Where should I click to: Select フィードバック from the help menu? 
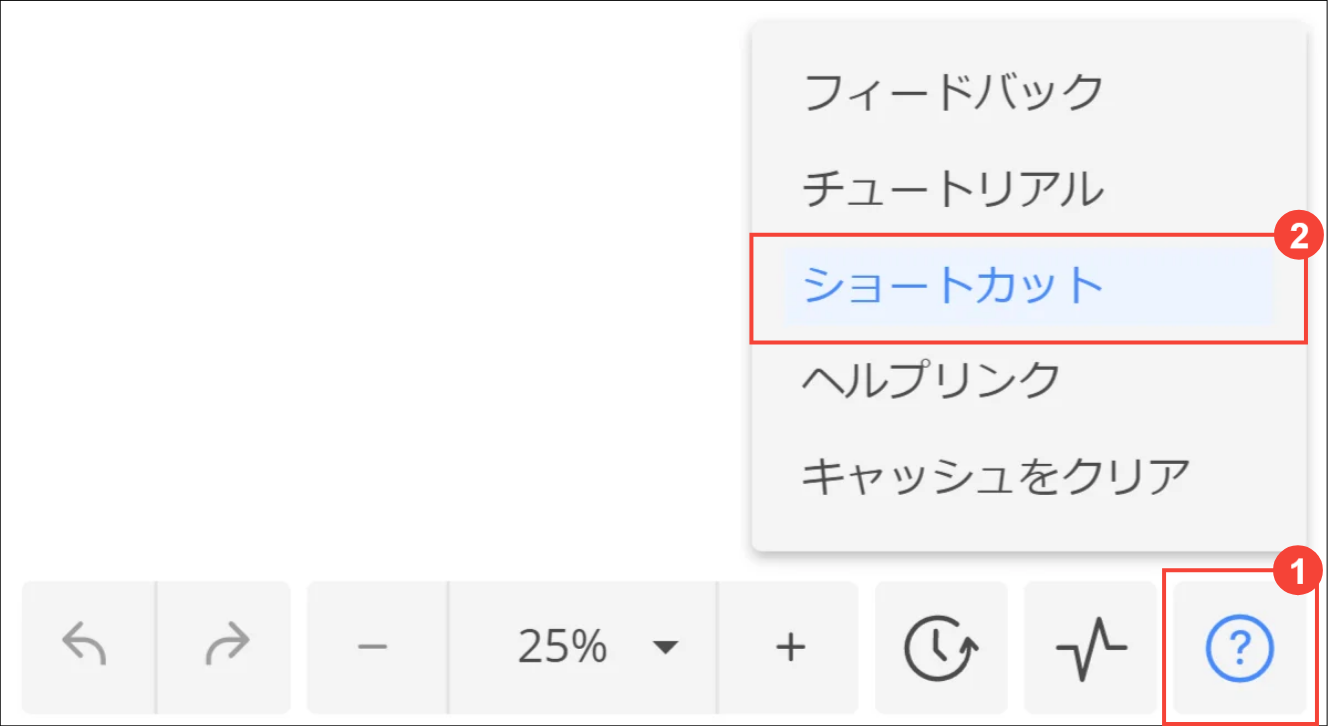coord(953,93)
